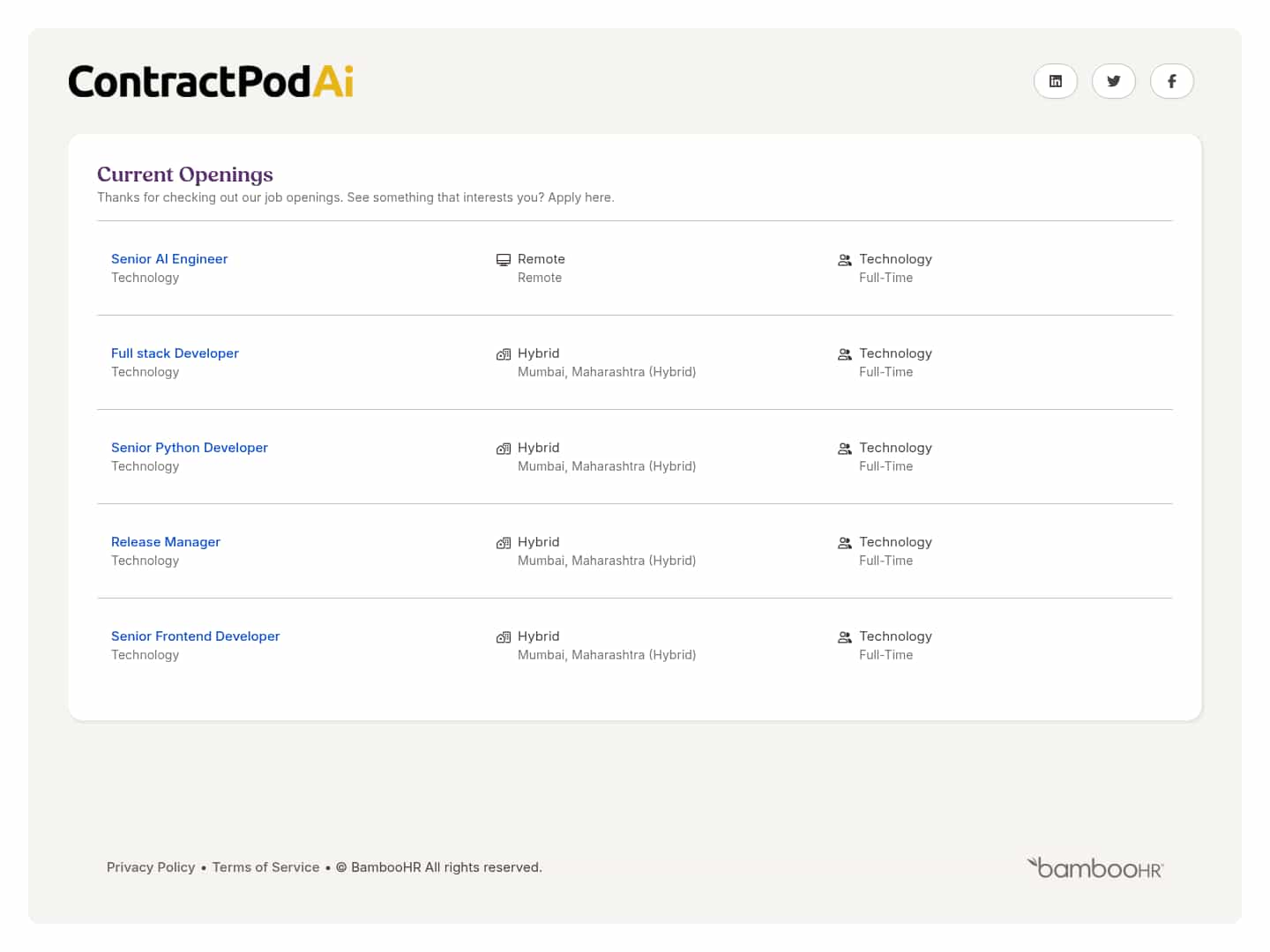Open the Facebook social icon
The height and width of the screenshot is (952, 1270).
point(1171,81)
